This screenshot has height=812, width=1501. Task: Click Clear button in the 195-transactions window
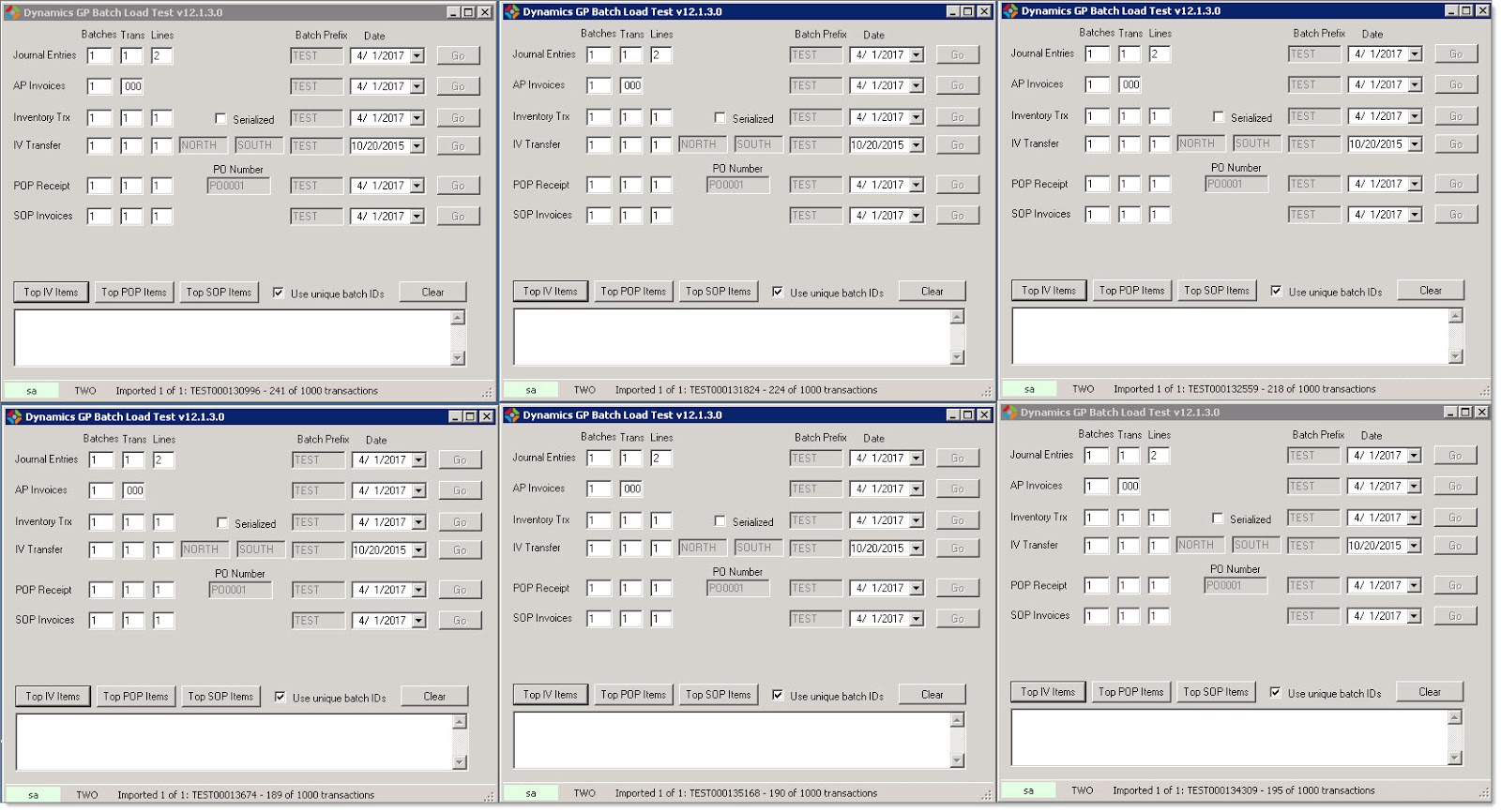tap(1430, 692)
